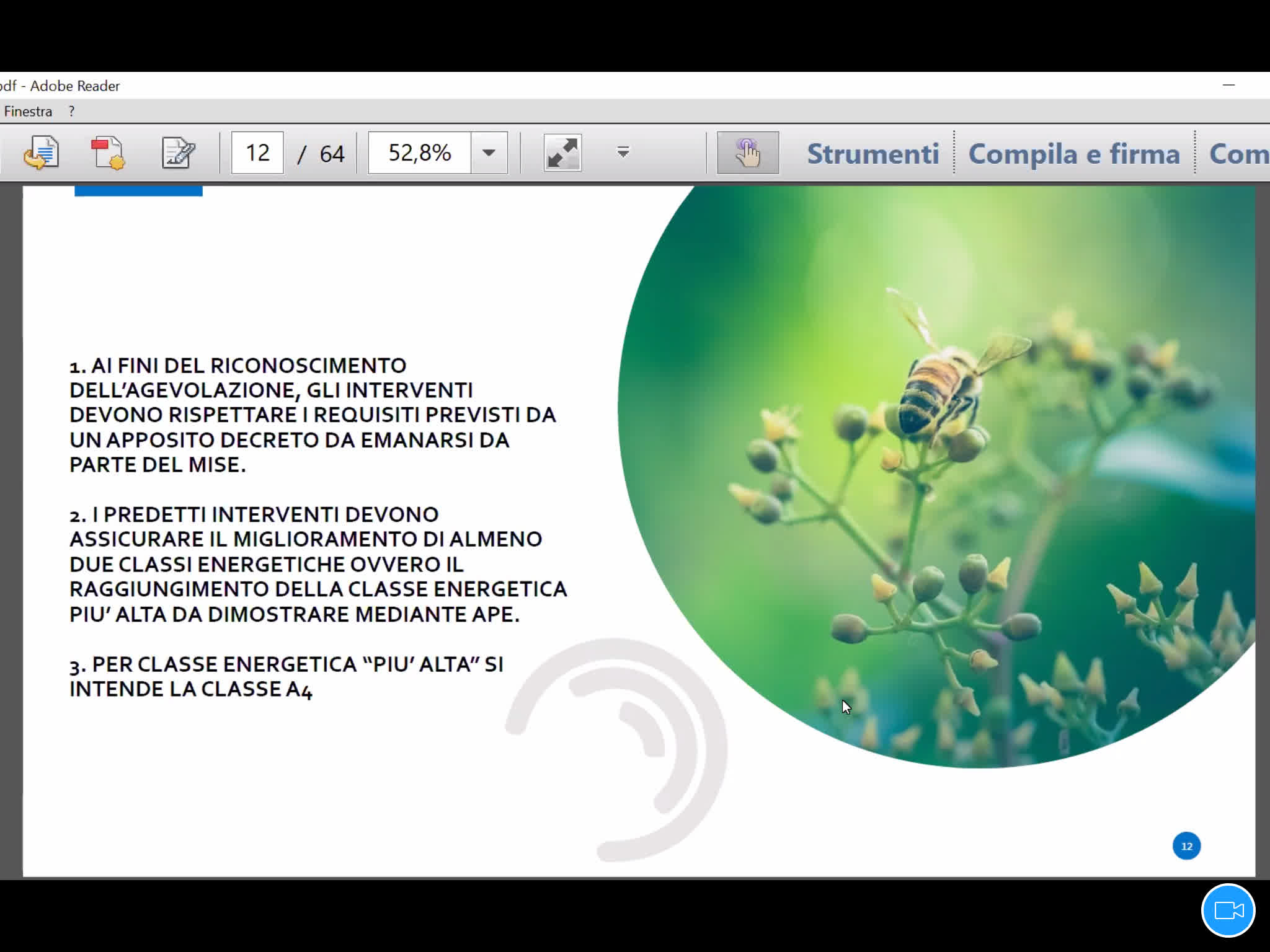
Task: Click the total page count 64
Action: (332, 154)
